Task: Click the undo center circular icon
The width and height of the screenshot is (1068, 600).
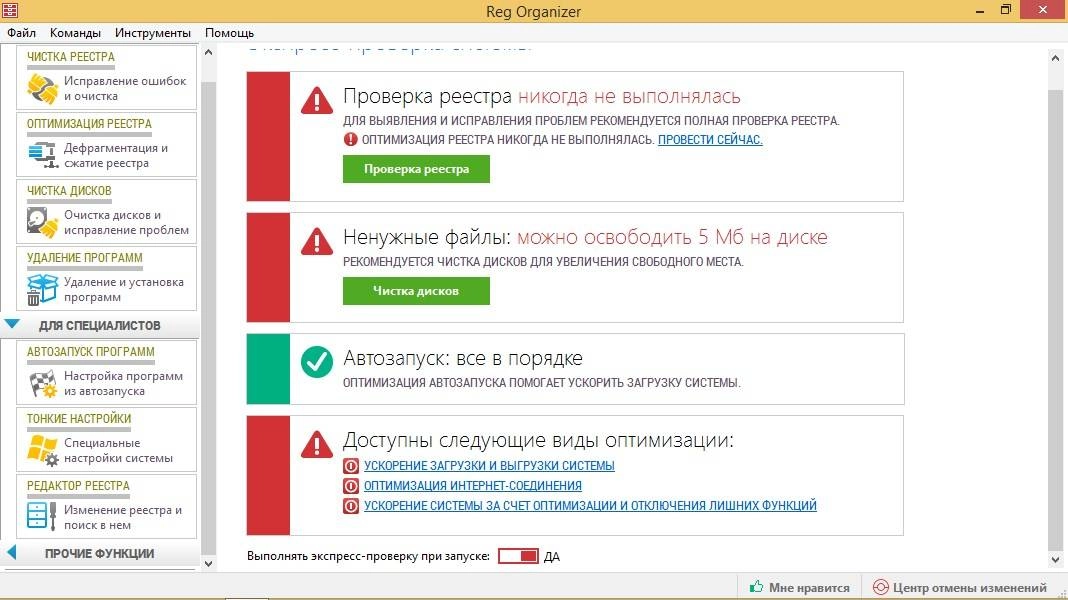Action: 880,587
